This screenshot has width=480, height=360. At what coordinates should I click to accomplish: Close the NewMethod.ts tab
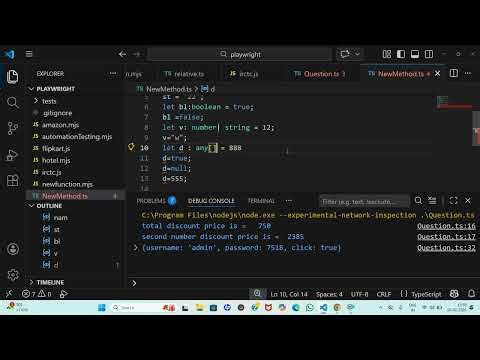point(437,73)
